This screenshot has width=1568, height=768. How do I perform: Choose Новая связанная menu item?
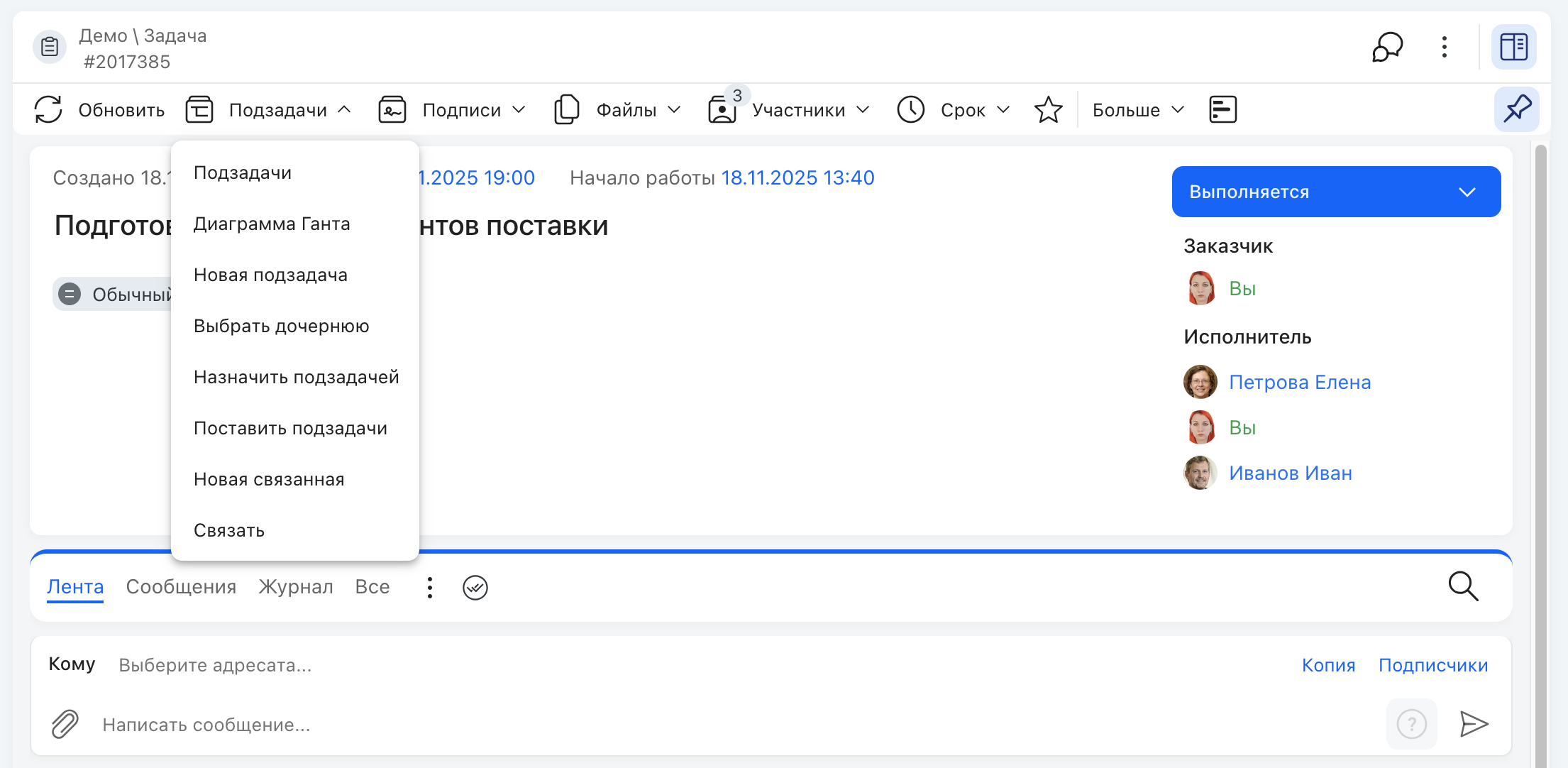click(x=294, y=479)
